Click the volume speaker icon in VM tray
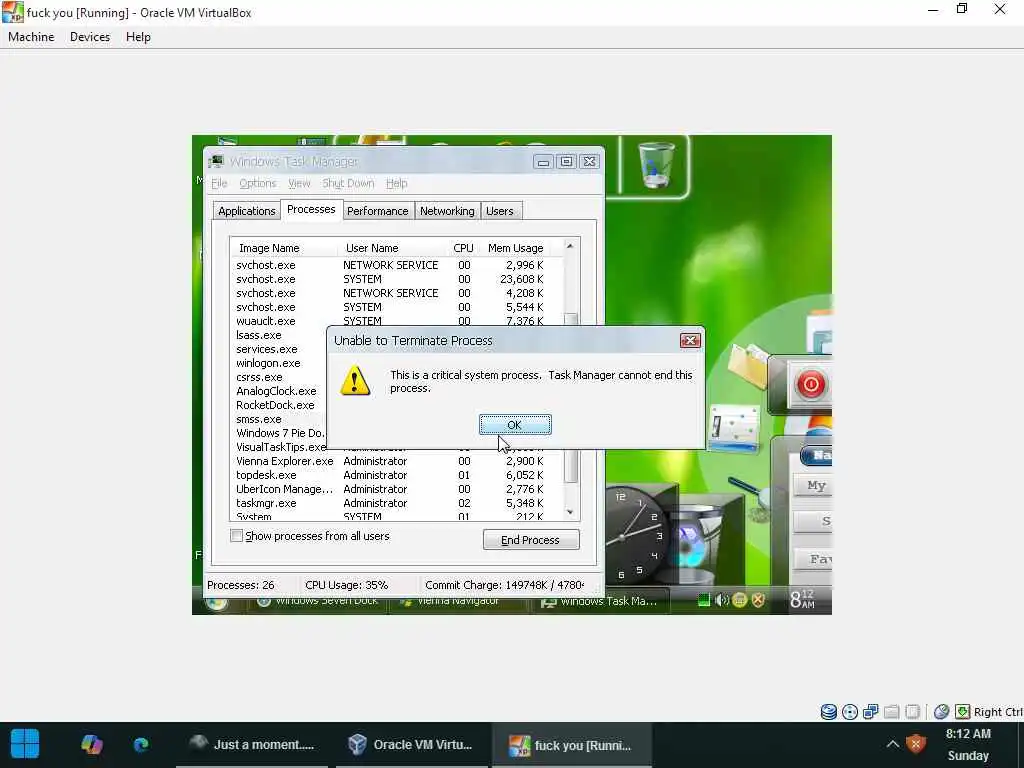 [722, 600]
